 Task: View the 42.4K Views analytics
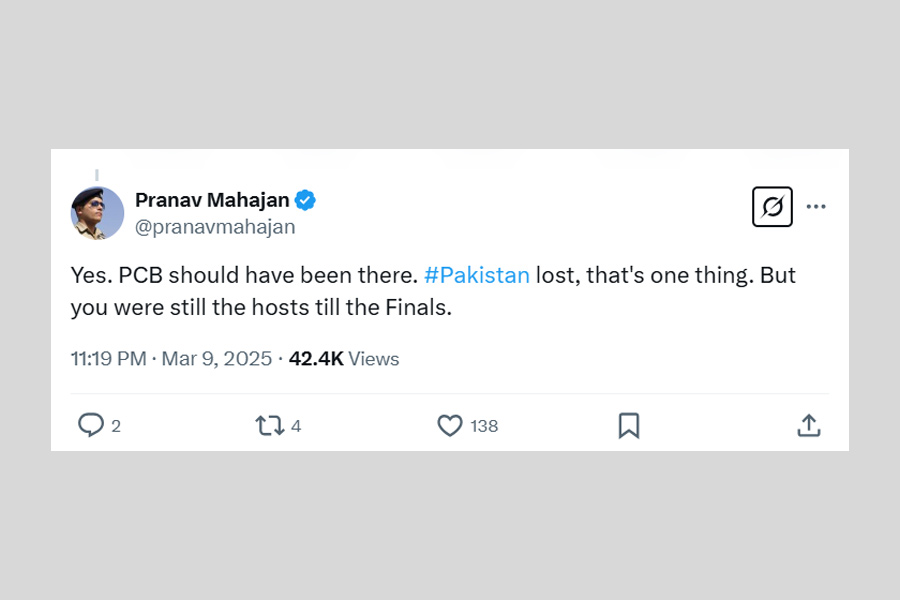(344, 359)
